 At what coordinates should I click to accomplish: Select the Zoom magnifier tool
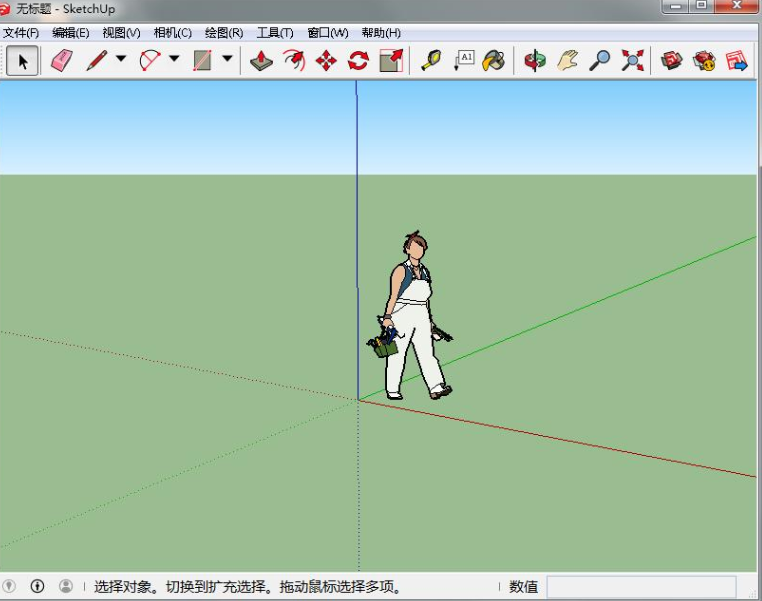point(600,61)
